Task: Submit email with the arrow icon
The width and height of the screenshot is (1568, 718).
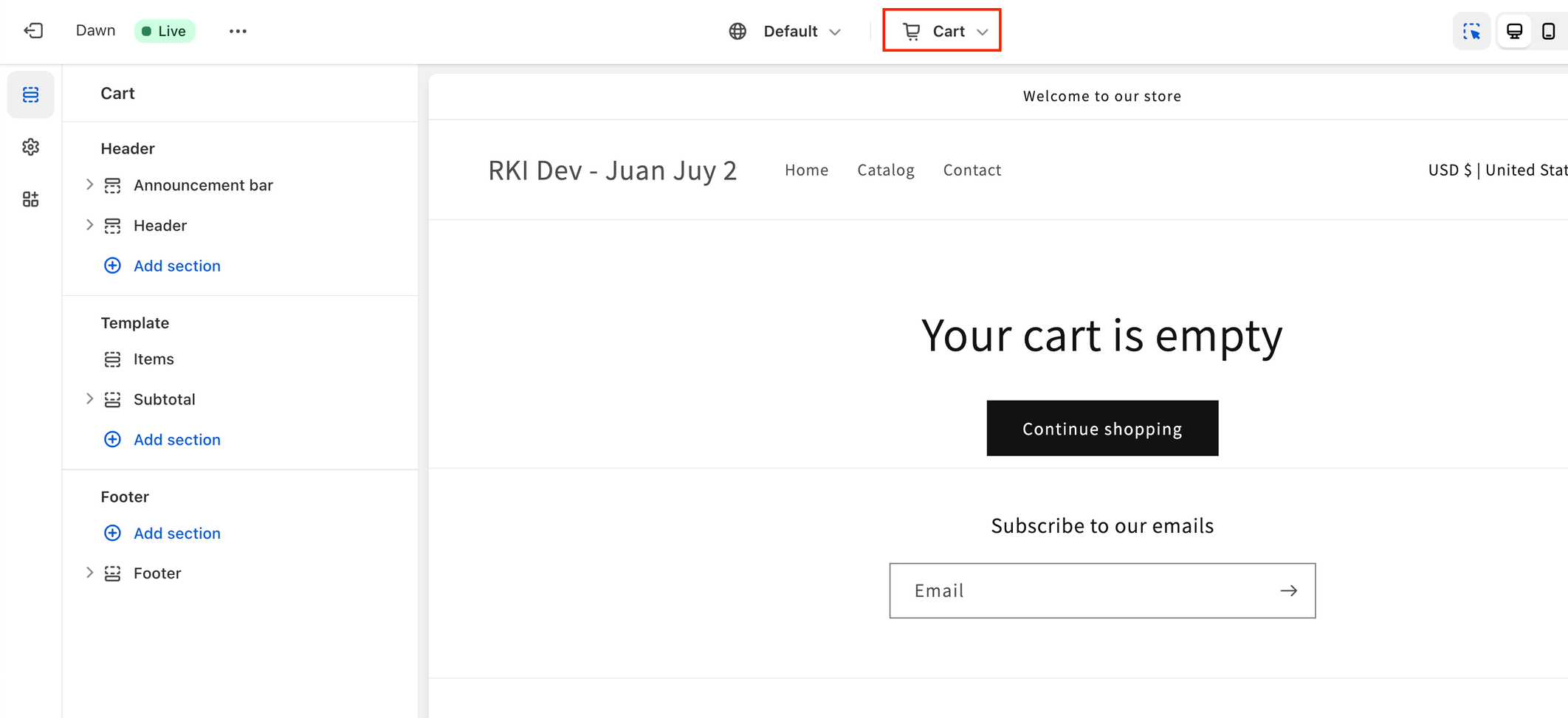Action: [1288, 590]
